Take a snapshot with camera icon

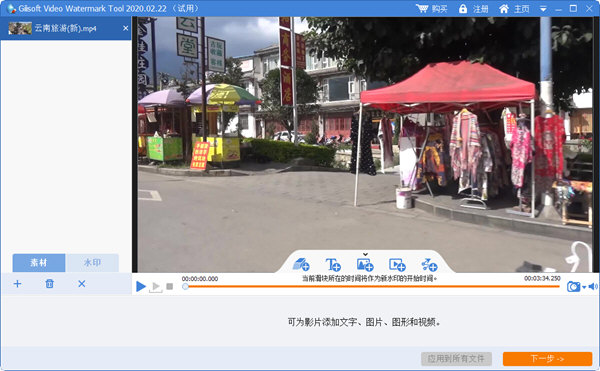(x=573, y=286)
